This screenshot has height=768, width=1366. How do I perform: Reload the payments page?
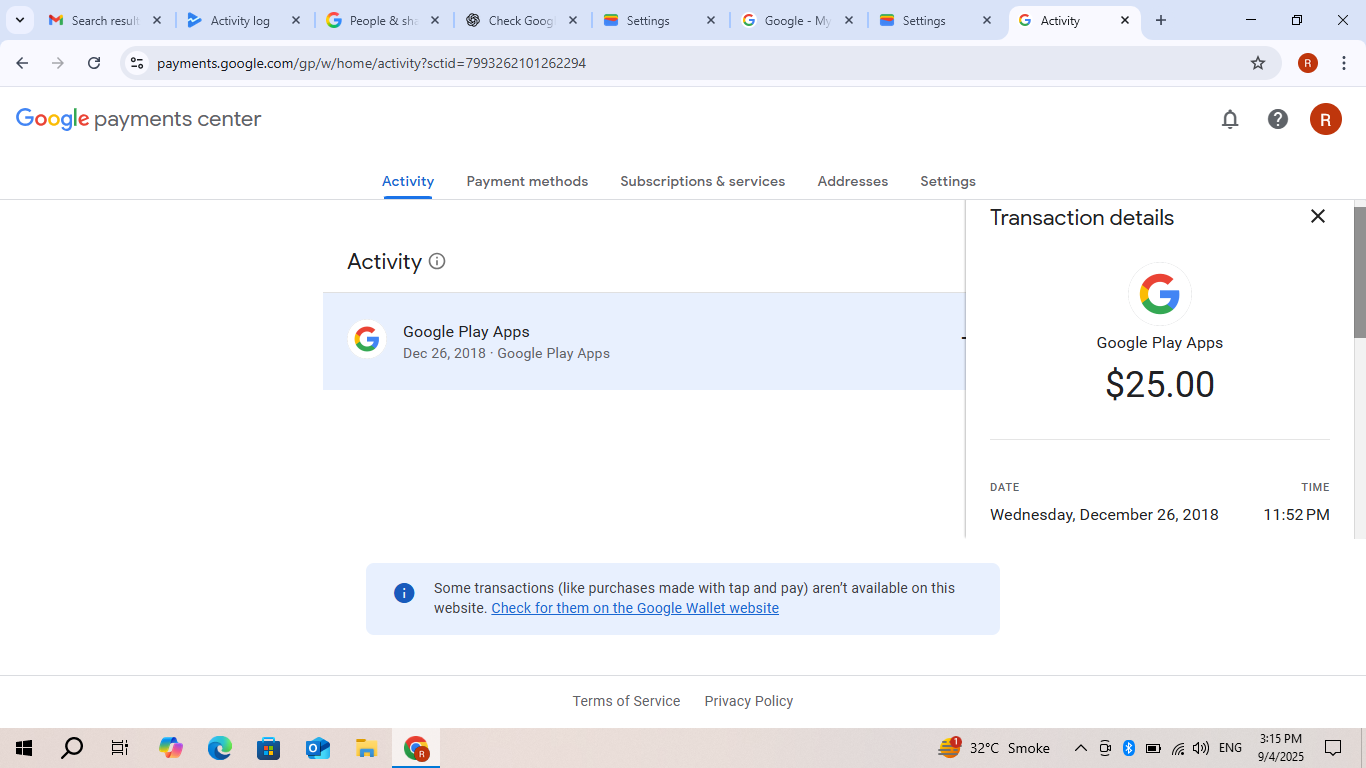tap(94, 63)
